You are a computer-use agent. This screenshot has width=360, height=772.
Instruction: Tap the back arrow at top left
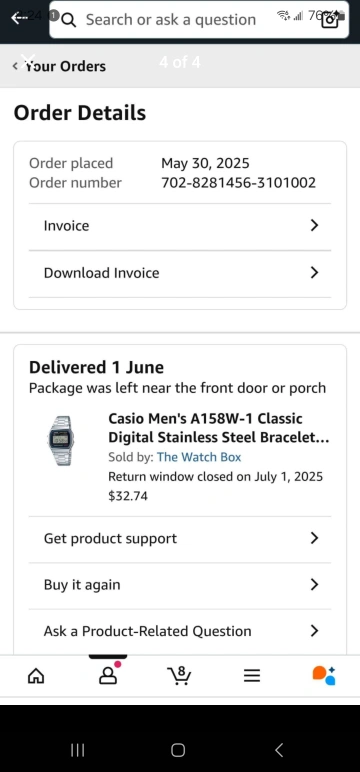[x=20, y=19]
